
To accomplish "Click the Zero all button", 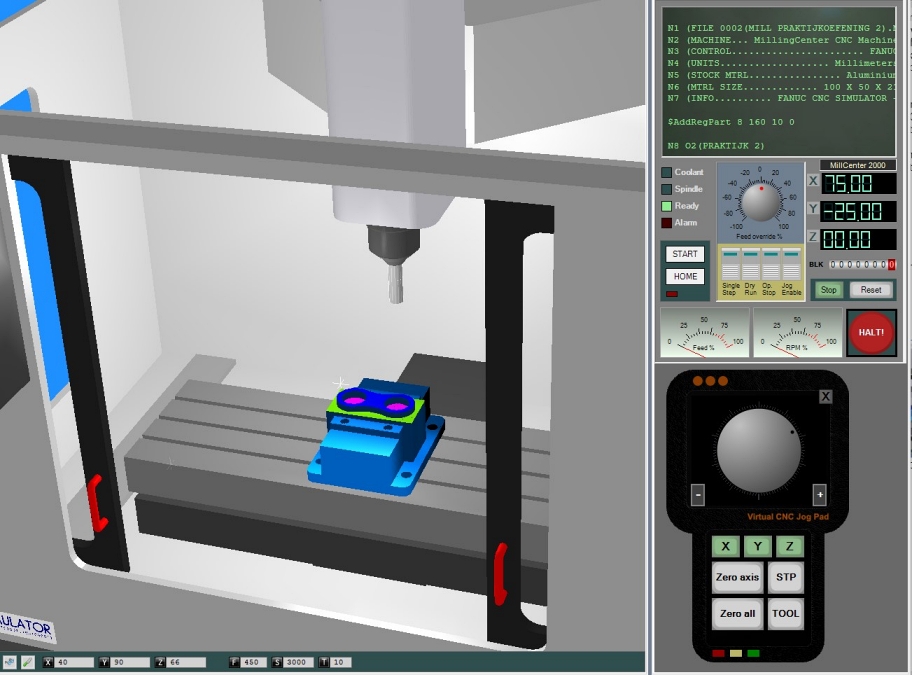I will [x=737, y=613].
